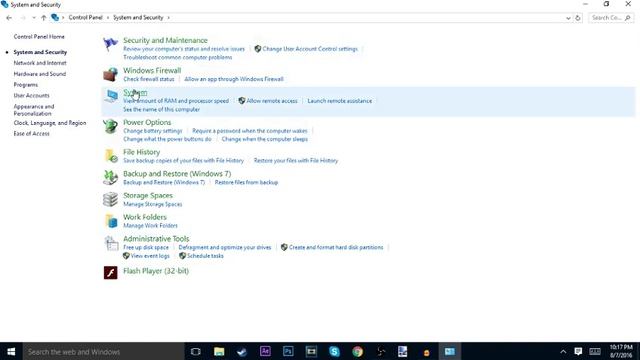The height and width of the screenshot is (360, 640).
Task: Click See the name of this computer
Action: pos(162,109)
